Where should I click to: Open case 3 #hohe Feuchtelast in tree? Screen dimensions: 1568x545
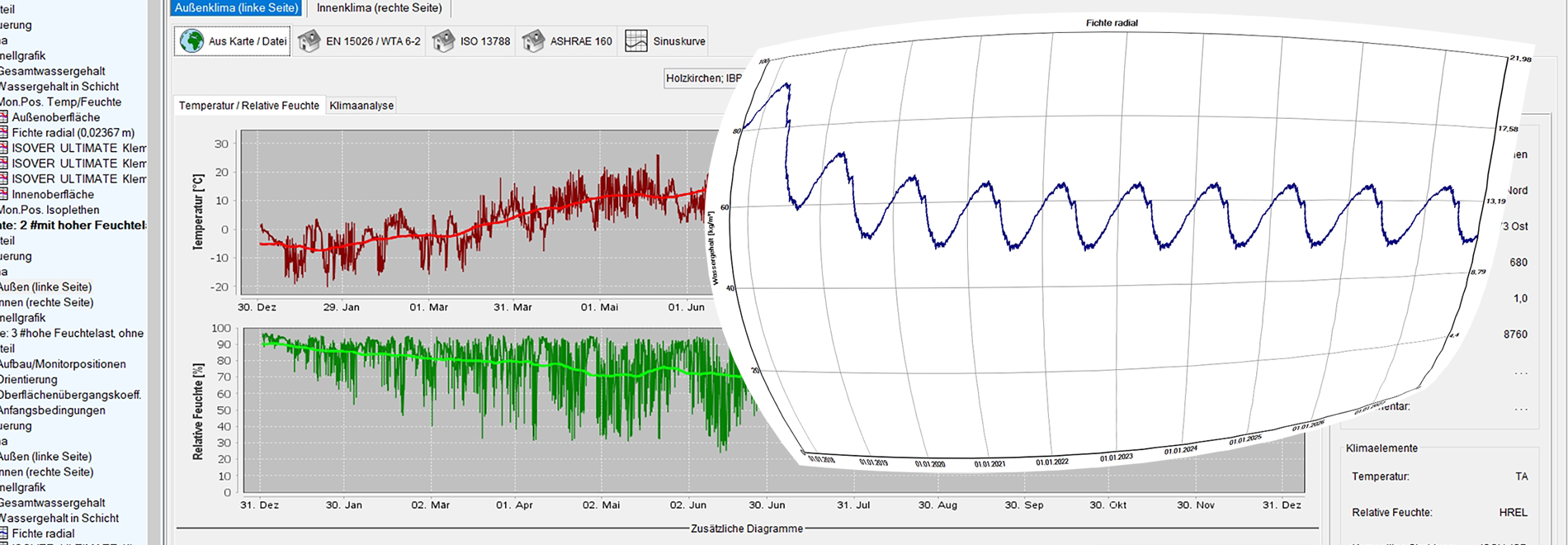tap(71, 334)
